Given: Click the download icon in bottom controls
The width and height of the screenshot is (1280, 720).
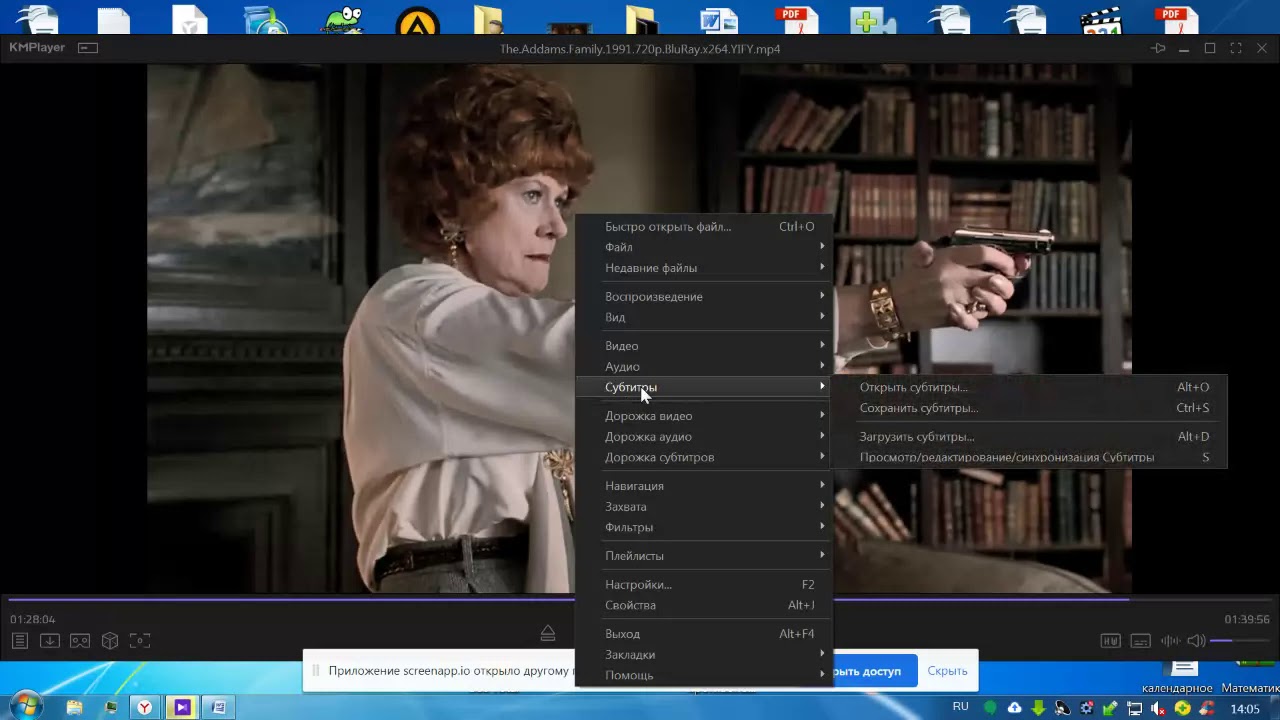Looking at the screenshot, I should (49, 641).
